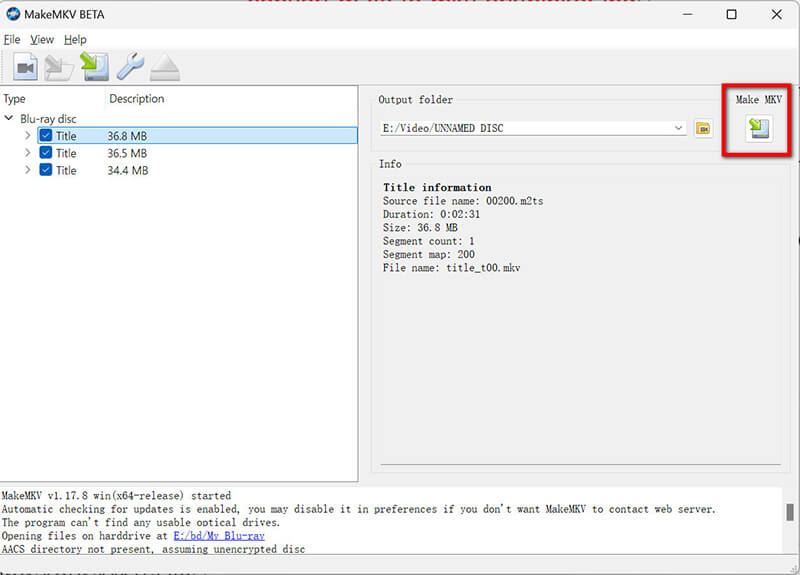Click the 'Source file name: 00200.m2ts' line
The width and height of the screenshot is (800, 575).
(463, 201)
